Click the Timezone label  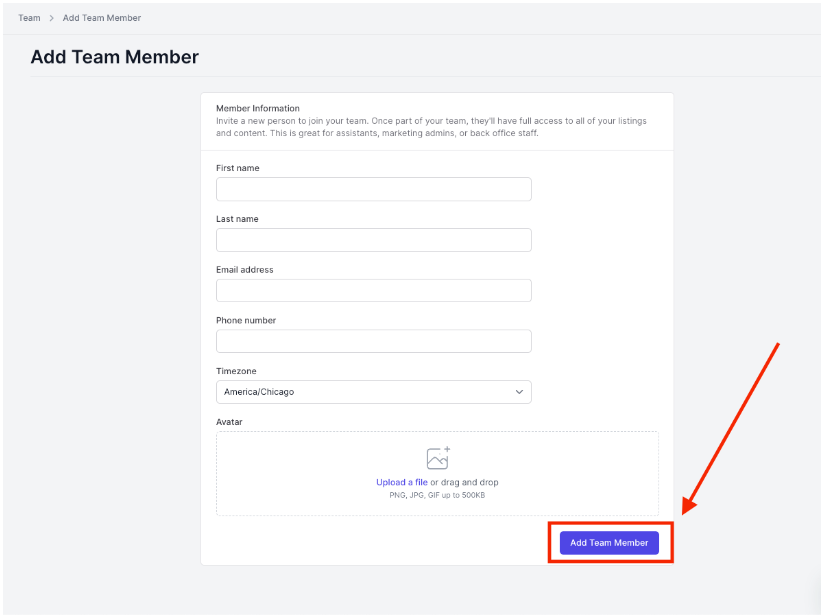[x=236, y=371]
